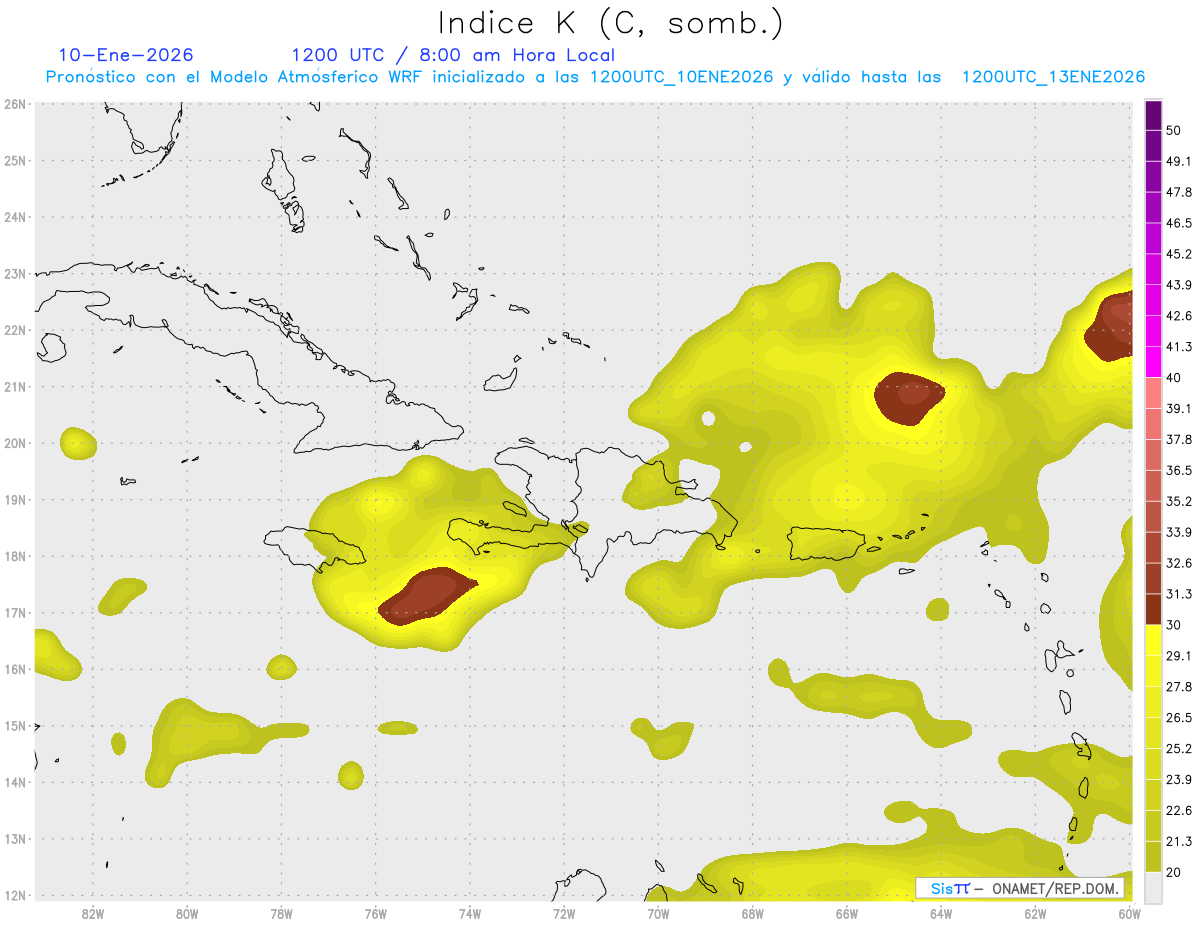This screenshot has width=1200, height=927.
Task: Click the colorbar label "33.9"
Action: pyautogui.click(x=1178, y=532)
